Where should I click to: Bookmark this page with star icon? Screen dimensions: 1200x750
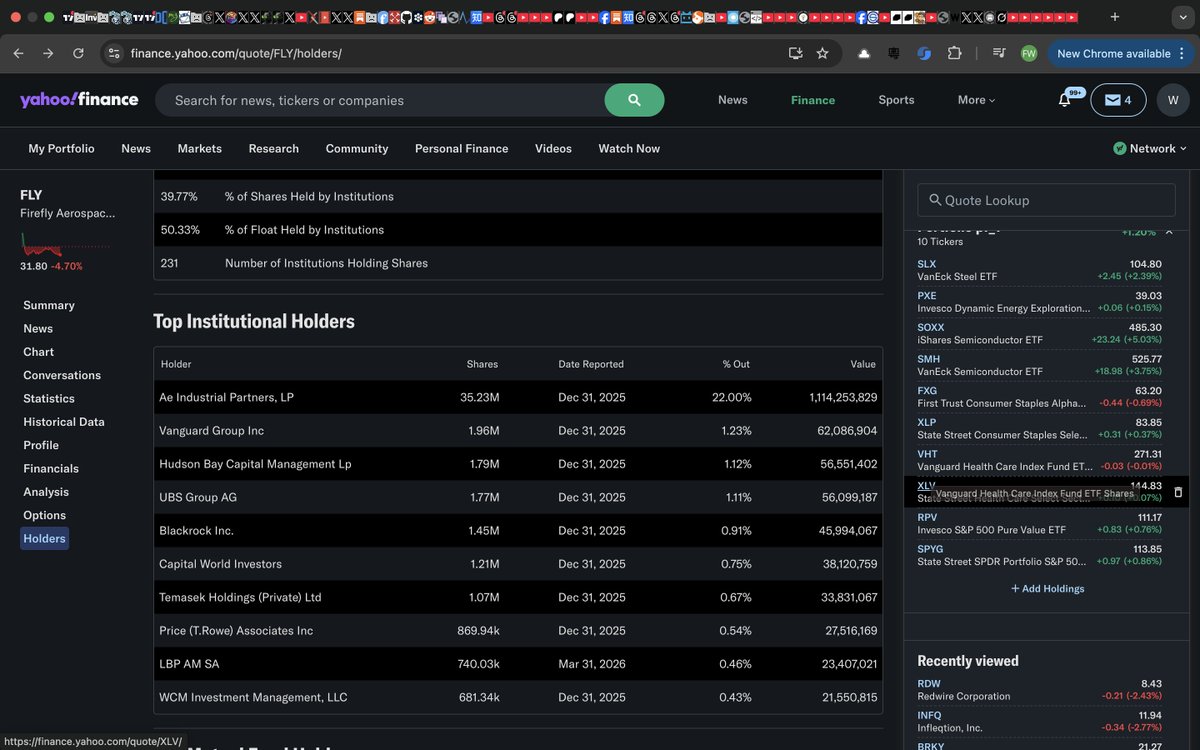point(822,53)
